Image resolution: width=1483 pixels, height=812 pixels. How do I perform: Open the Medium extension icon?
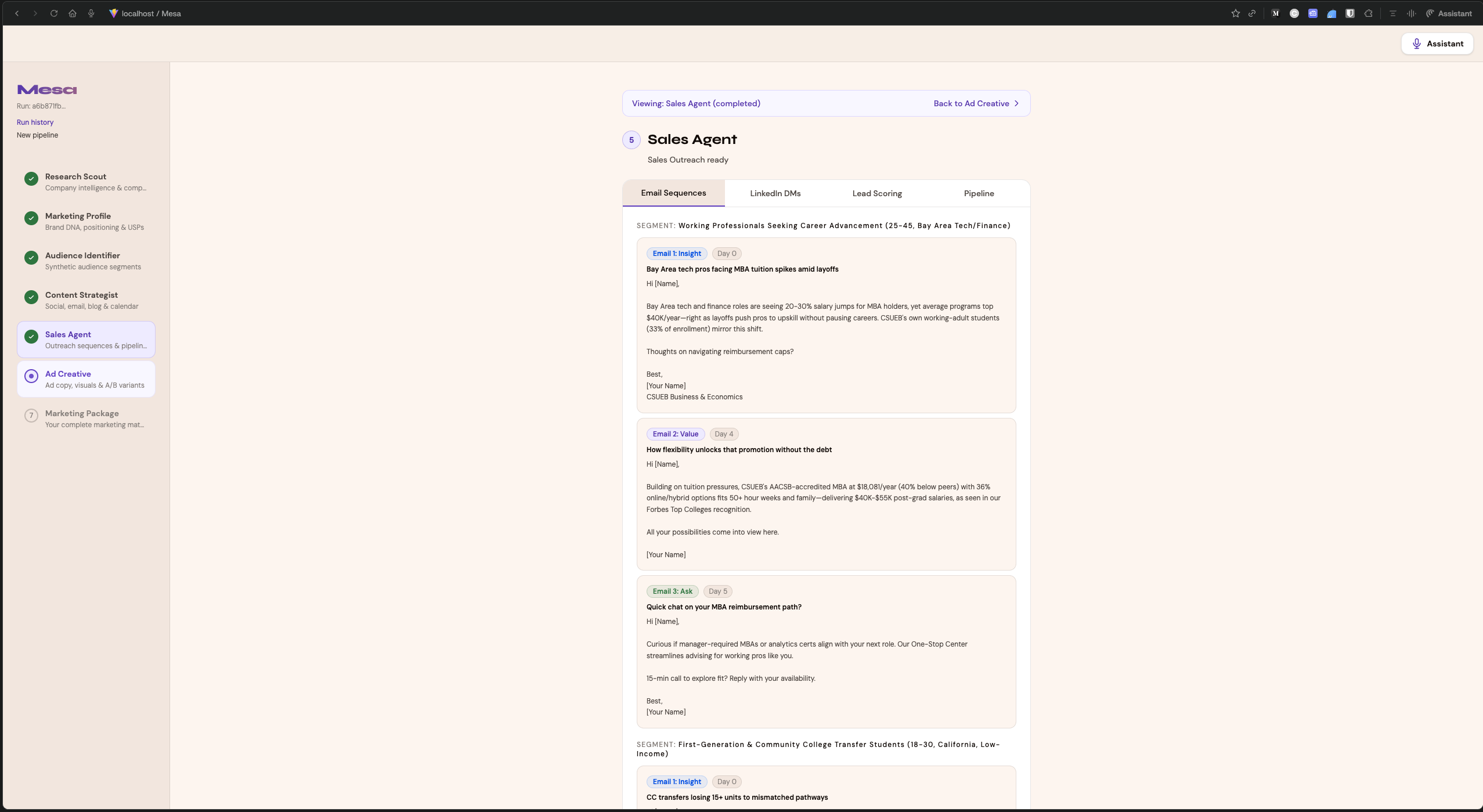1275,13
